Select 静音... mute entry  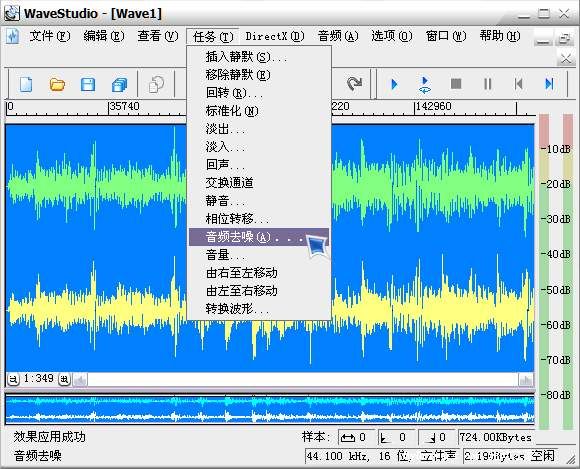[x=259, y=201]
